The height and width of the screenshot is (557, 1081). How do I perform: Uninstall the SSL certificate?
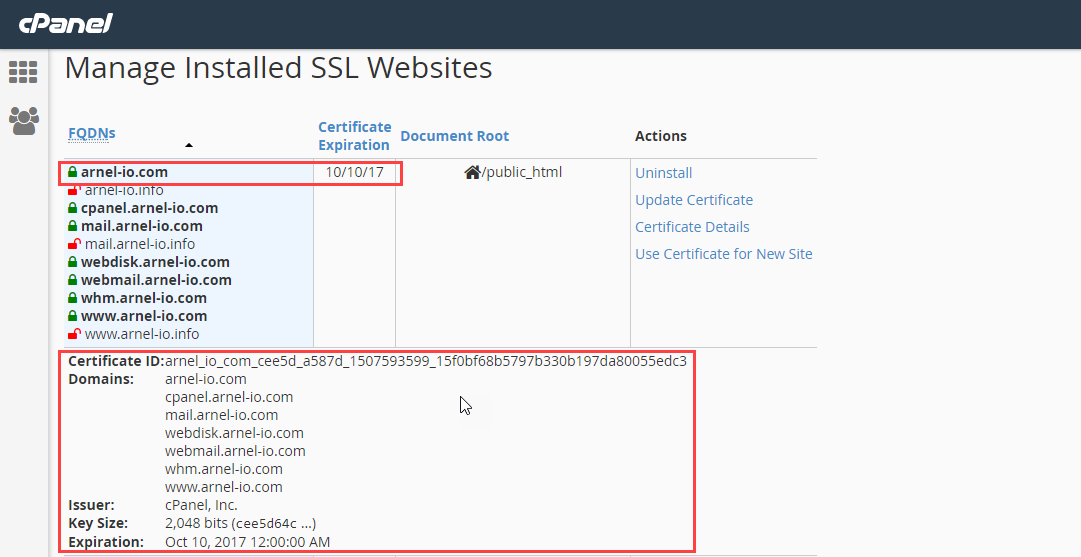pyautogui.click(x=664, y=173)
